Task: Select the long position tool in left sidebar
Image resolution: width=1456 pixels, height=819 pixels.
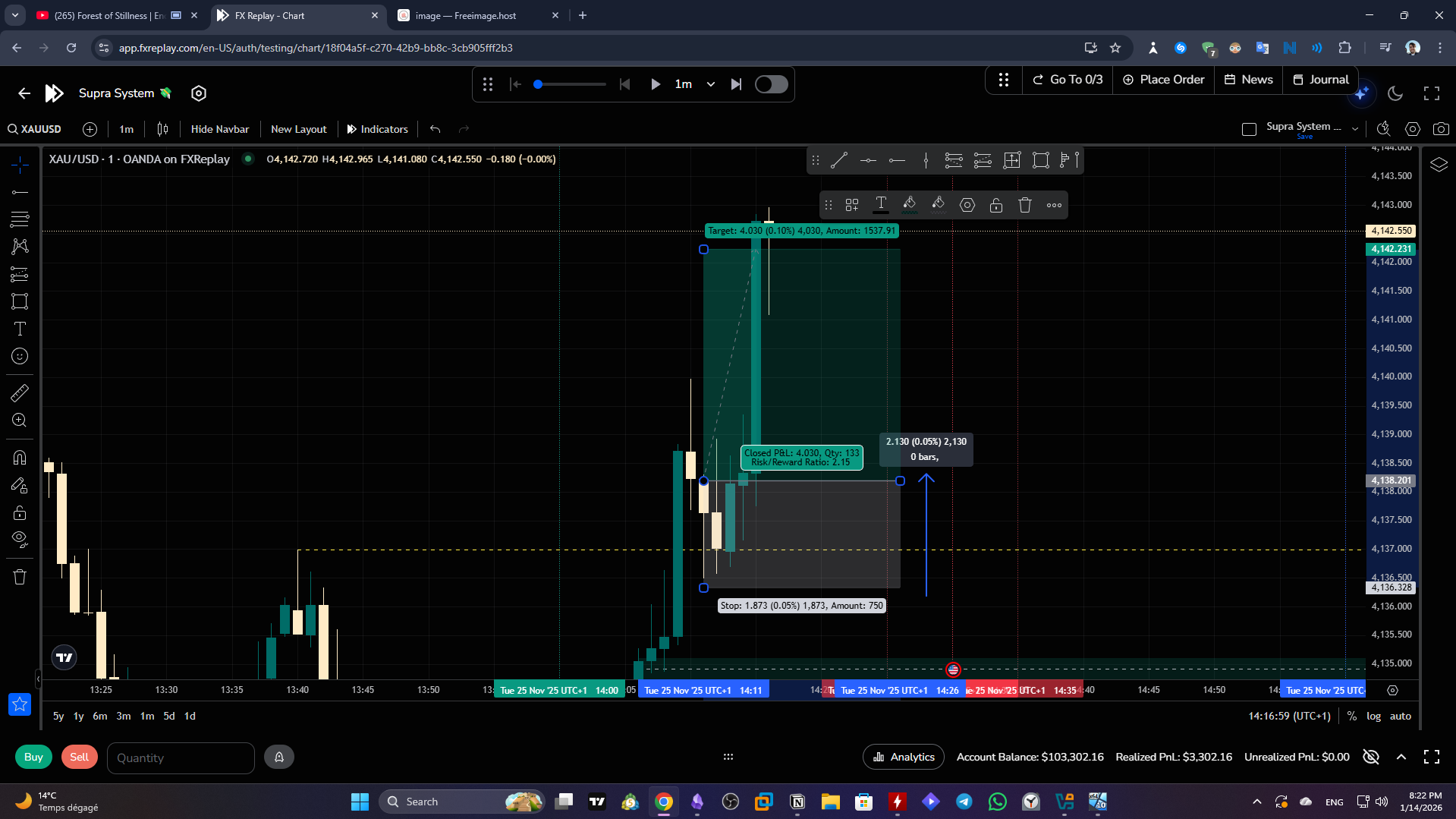Action: [20, 274]
